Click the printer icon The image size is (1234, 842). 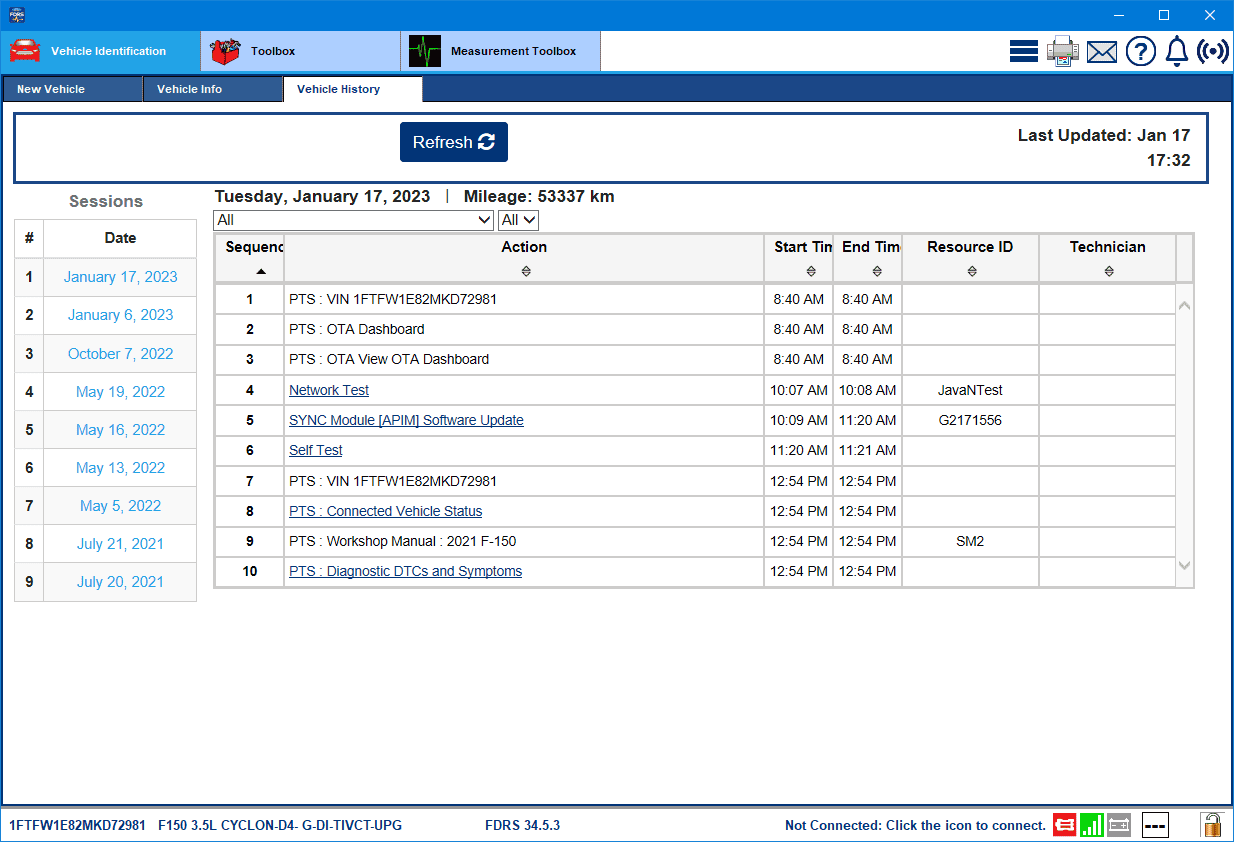1063,52
